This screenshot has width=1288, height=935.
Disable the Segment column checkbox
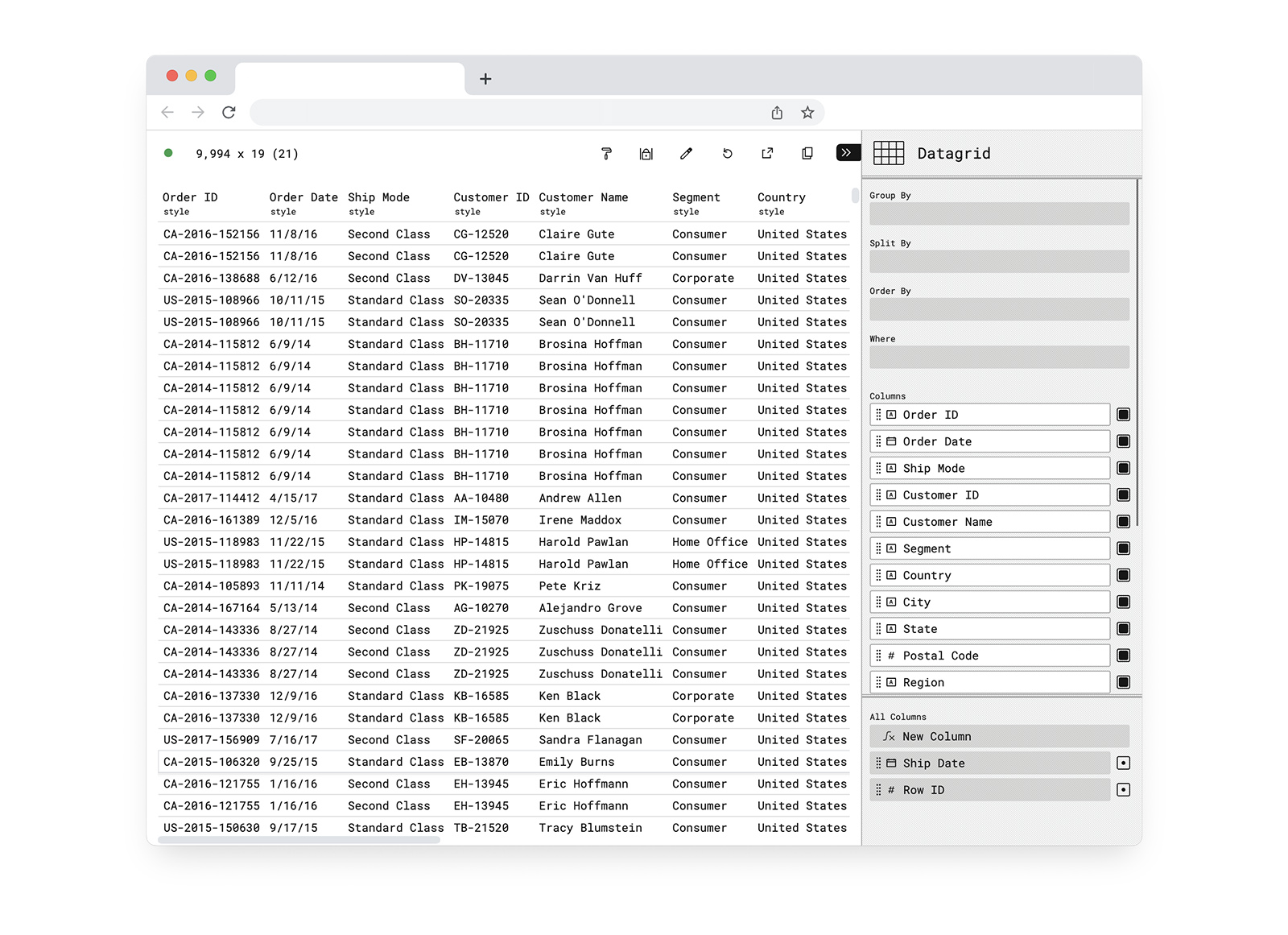coord(1124,548)
